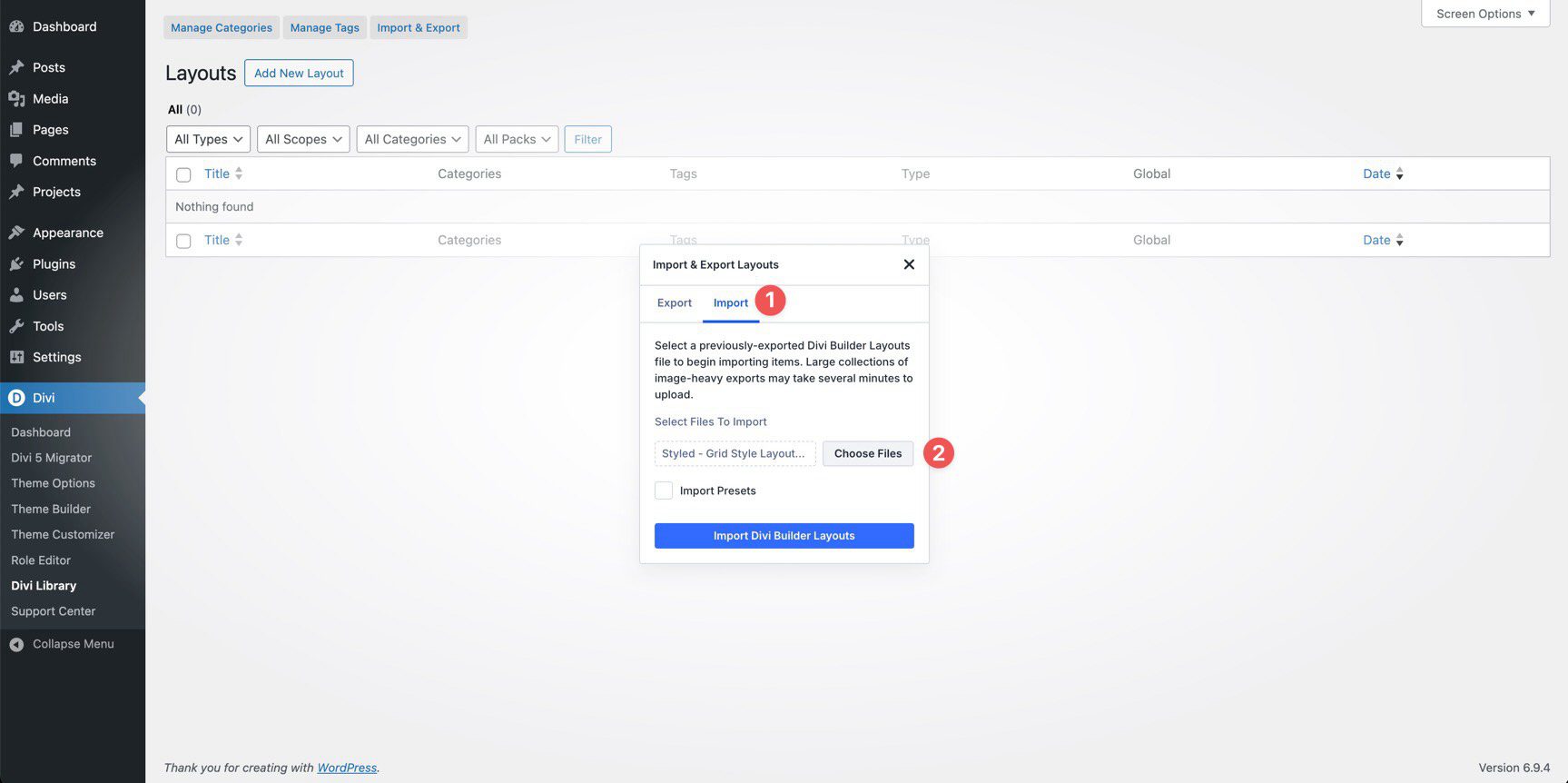Viewport: 1568px width, 783px height.
Task: Click the Pages icon in sidebar
Action: click(x=16, y=130)
